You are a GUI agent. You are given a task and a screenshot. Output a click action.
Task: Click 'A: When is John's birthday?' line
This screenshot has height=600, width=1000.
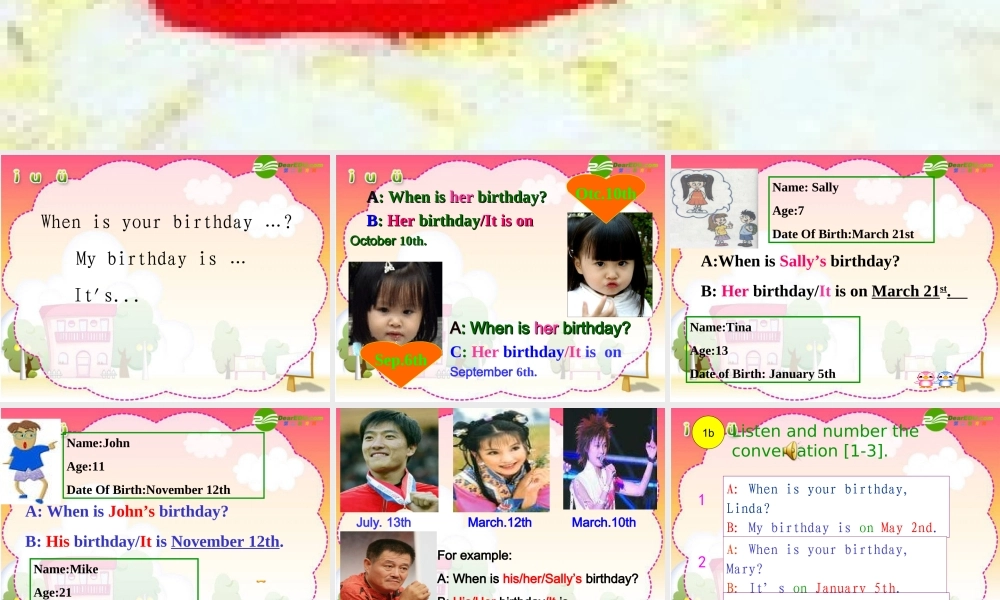pyautogui.click(x=126, y=511)
